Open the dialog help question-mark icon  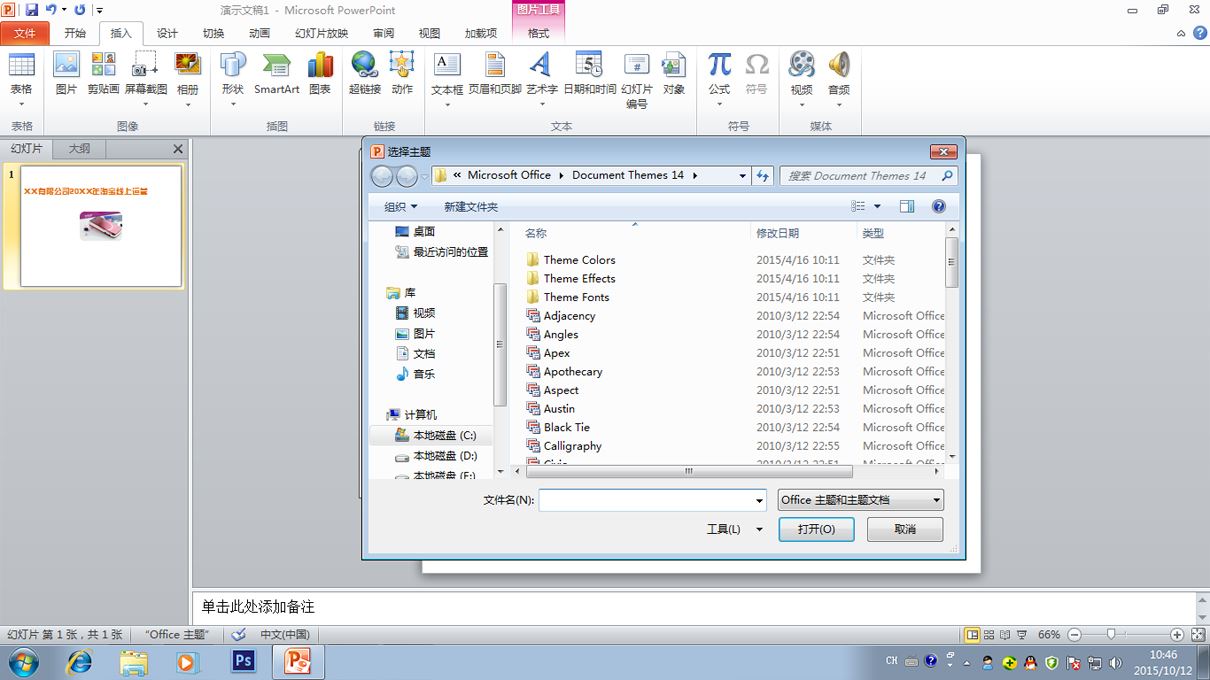(x=938, y=206)
